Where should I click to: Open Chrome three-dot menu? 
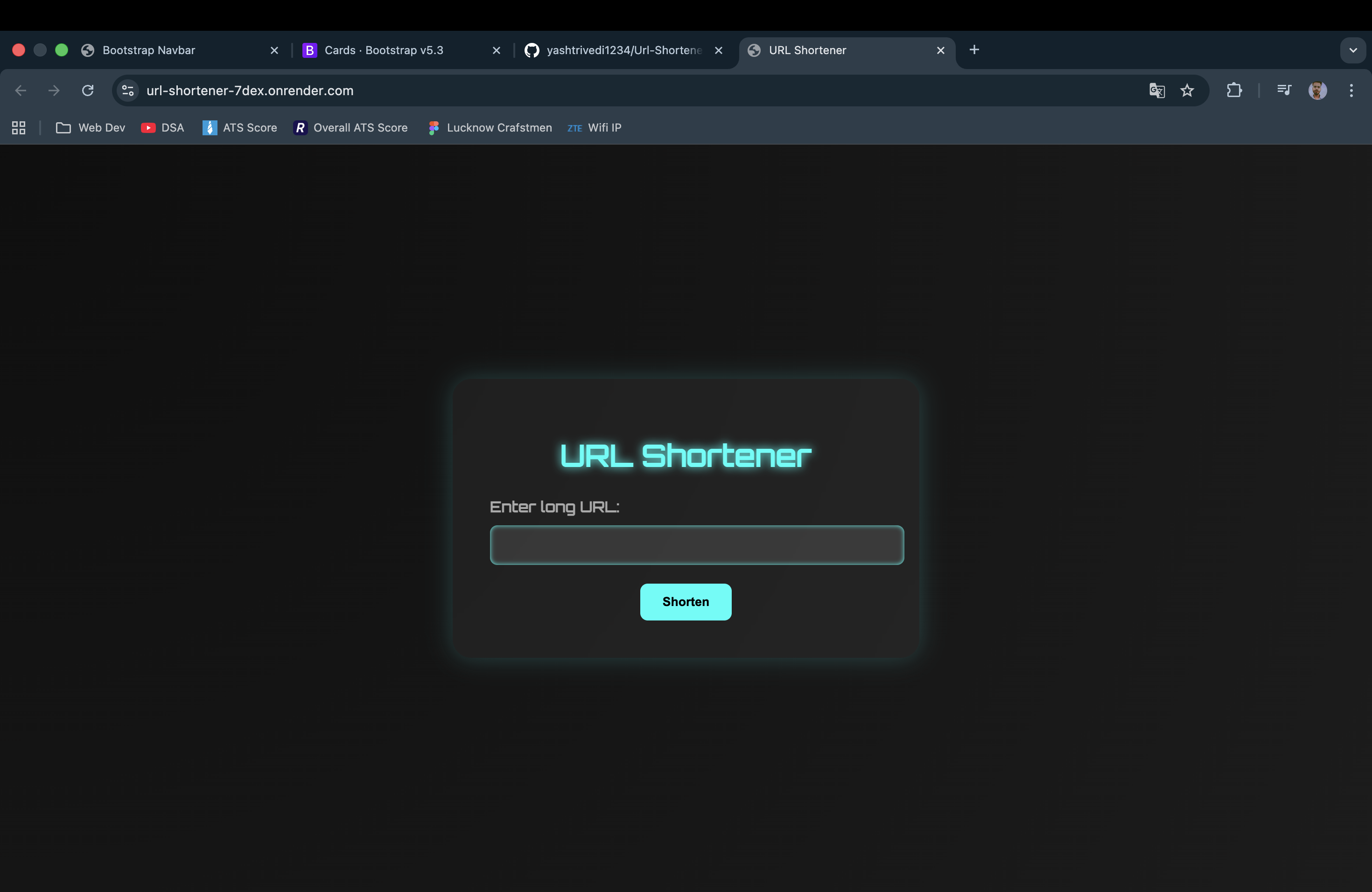(x=1351, y=91)
